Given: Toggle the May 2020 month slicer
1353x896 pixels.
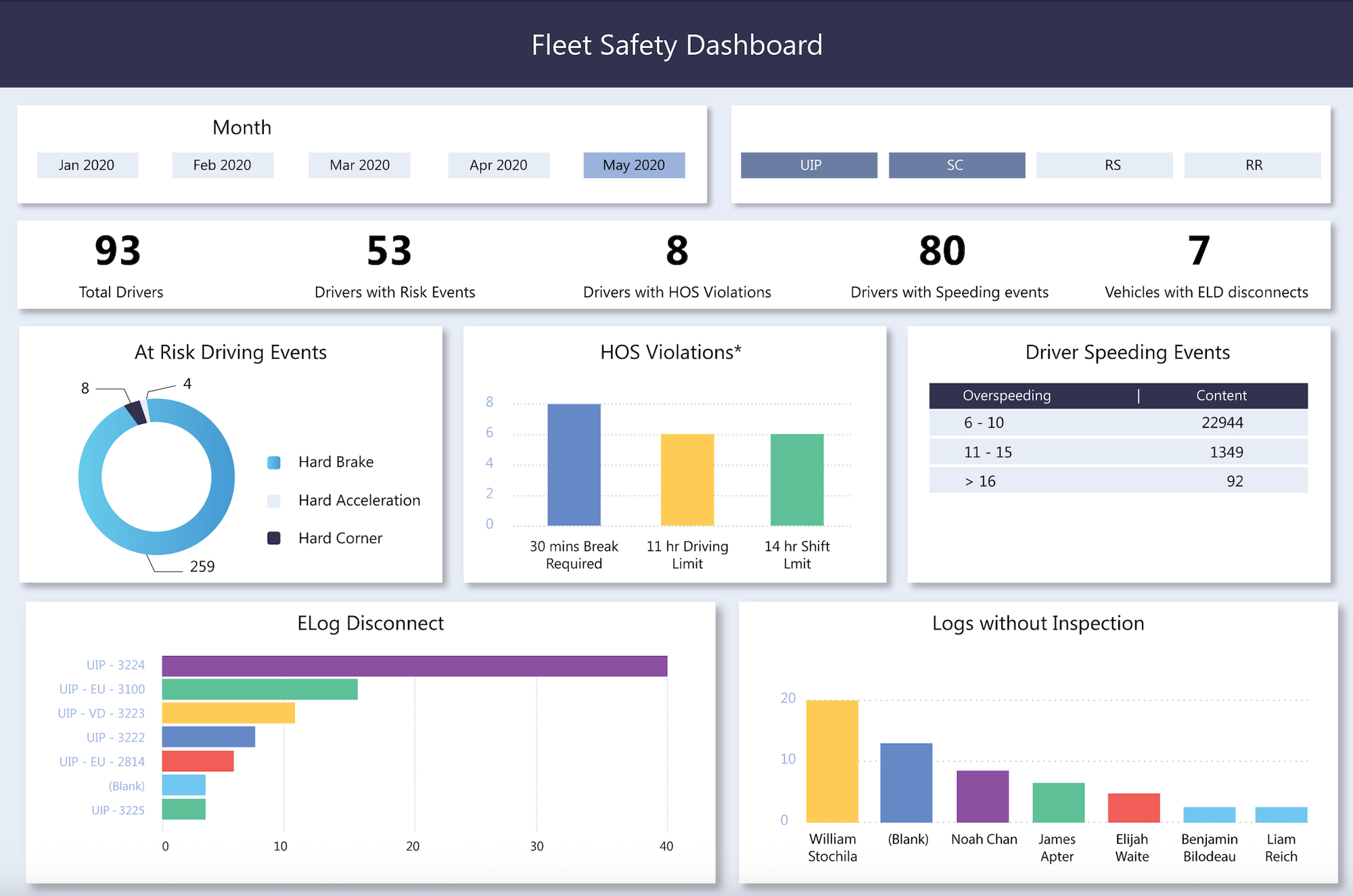Looking at the screenshot, I should (634, 165).
